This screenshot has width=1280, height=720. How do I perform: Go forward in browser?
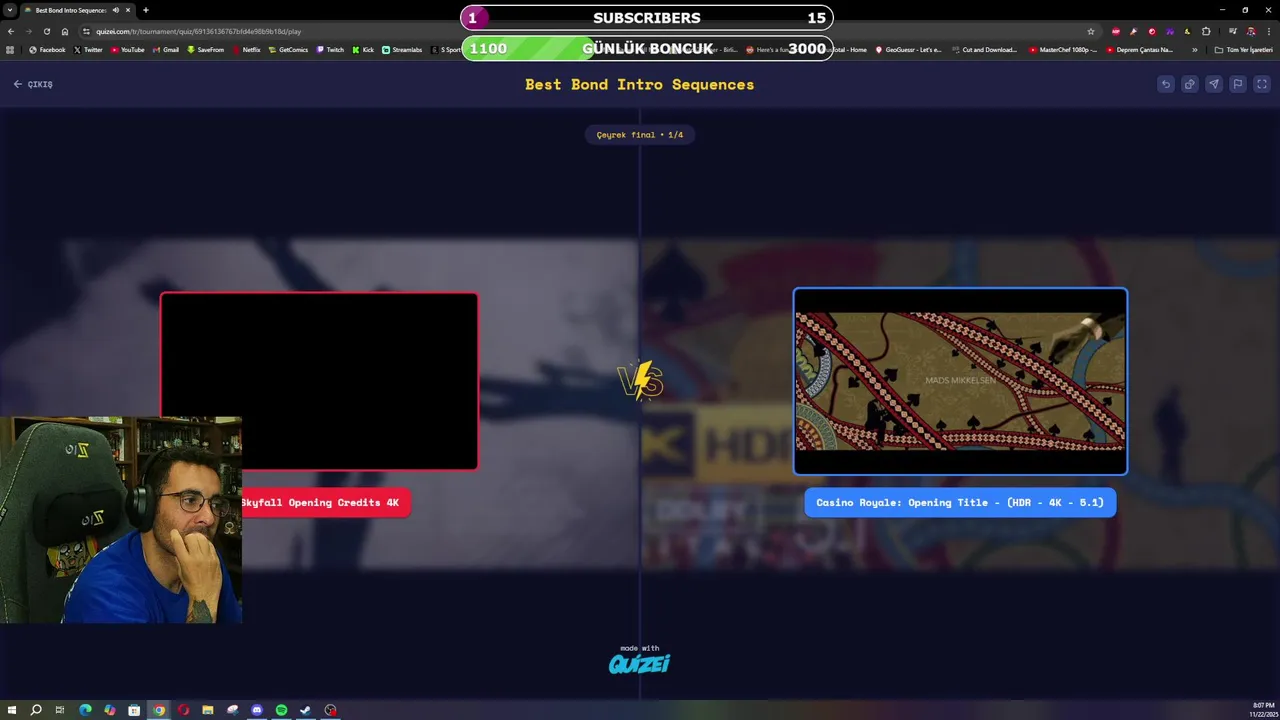pyautogui.click(x=29, y=31)
